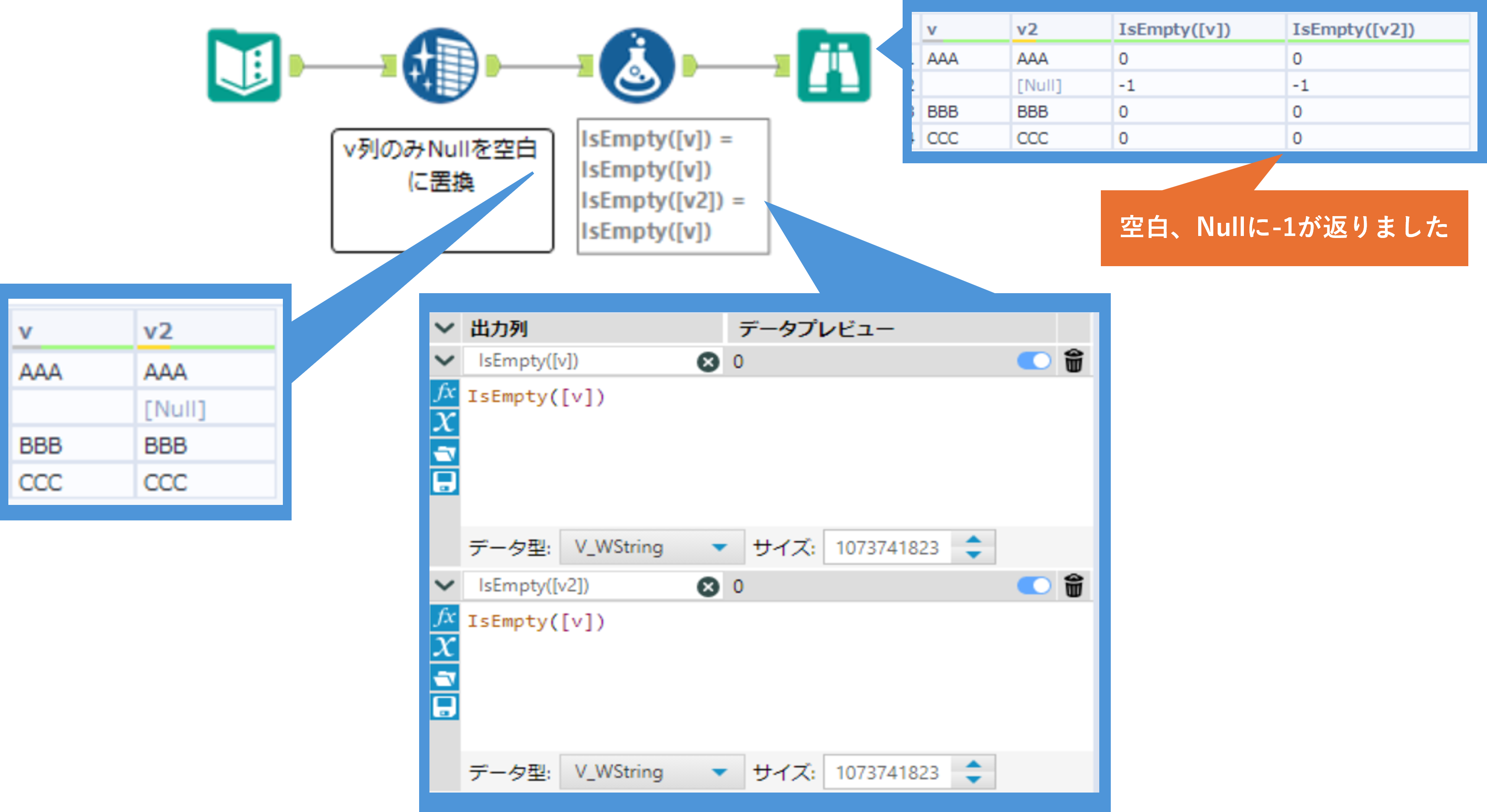Open the saved expressions folder icon for the second formula
This screenshot has height=812, width=1487.
tap(445, 678)
